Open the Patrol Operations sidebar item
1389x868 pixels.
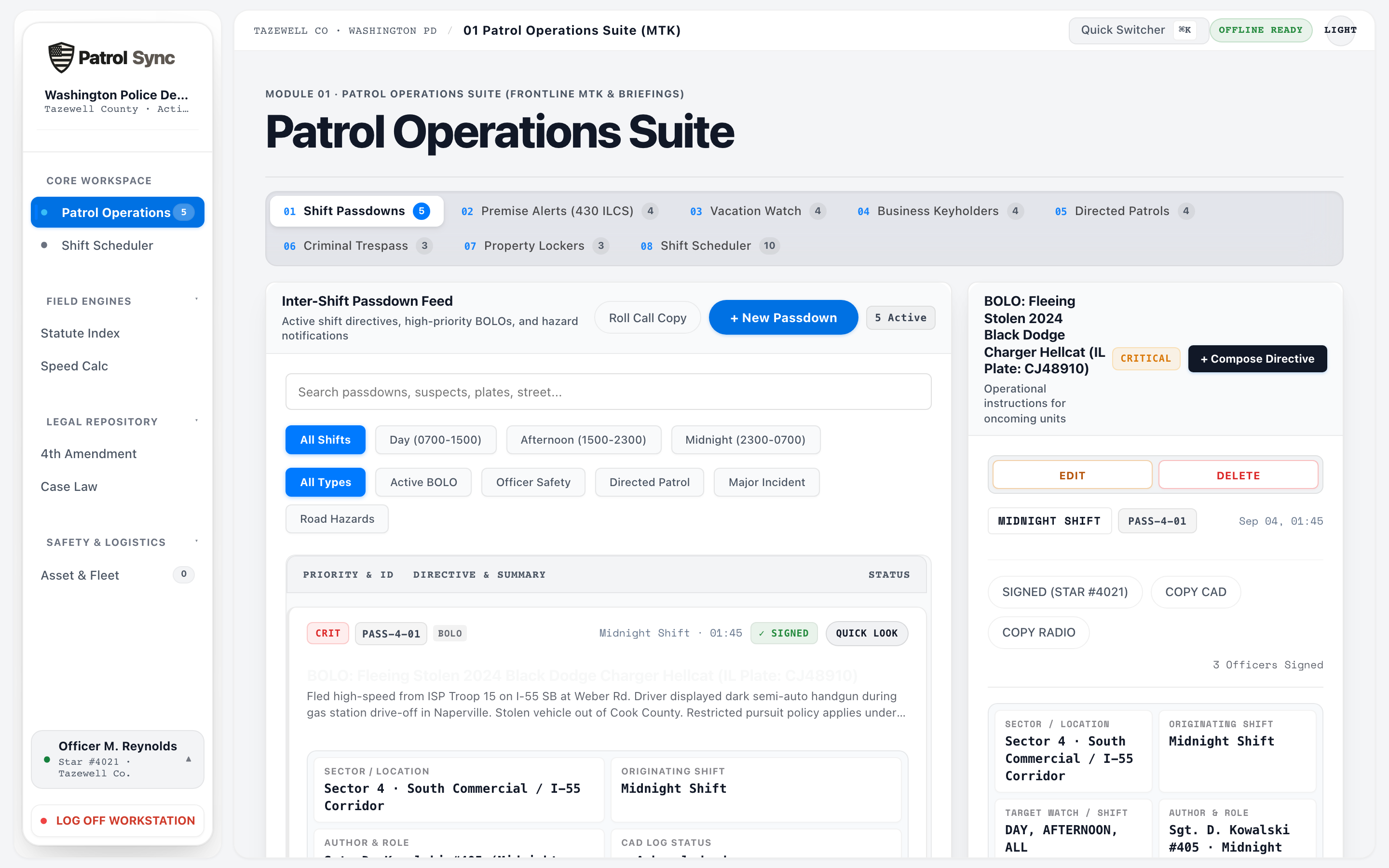point(118,212)
